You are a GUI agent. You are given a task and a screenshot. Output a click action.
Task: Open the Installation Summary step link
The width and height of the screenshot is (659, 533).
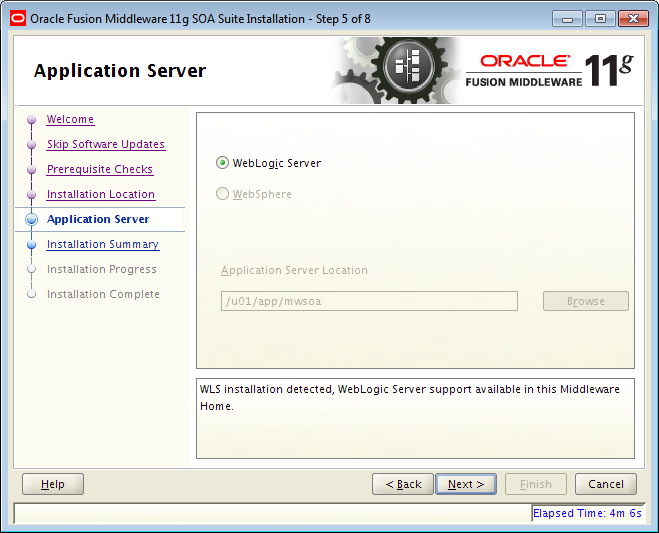pyautogui.click(x=103, y=244)
